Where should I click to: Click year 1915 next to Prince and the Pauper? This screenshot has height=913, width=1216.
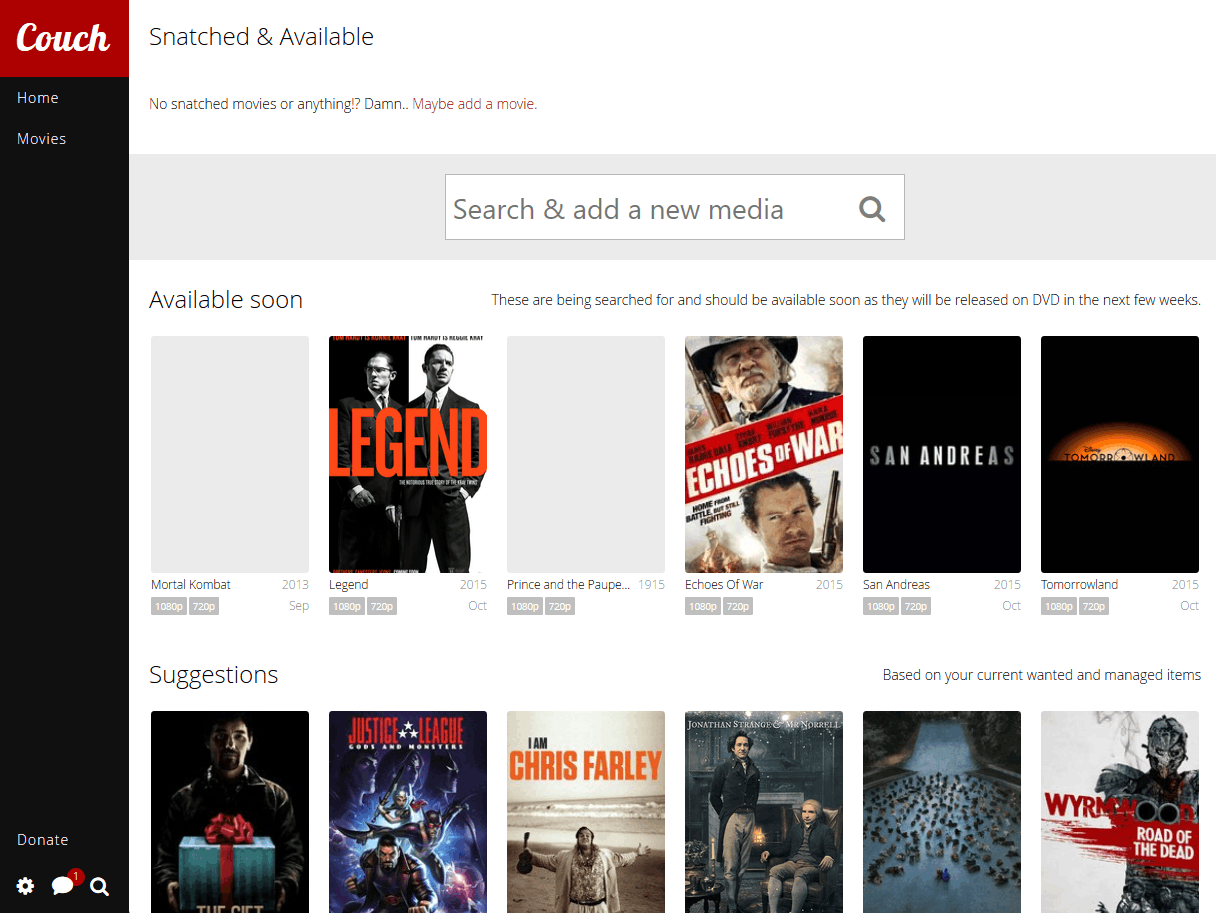click(651, 585)
